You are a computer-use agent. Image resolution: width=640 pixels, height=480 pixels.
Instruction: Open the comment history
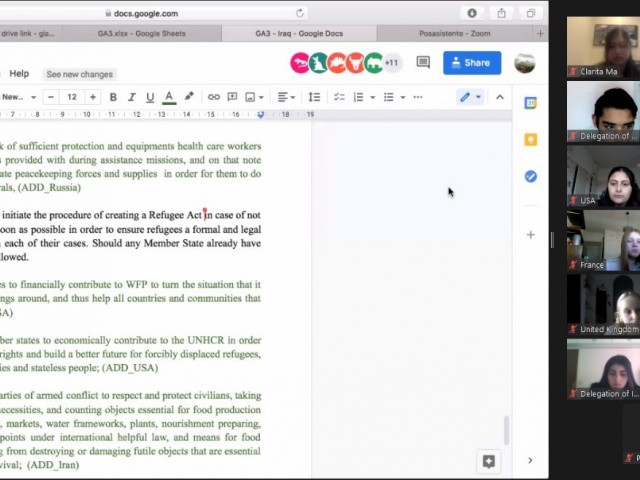pyautogui.click(x=423, y=63)
